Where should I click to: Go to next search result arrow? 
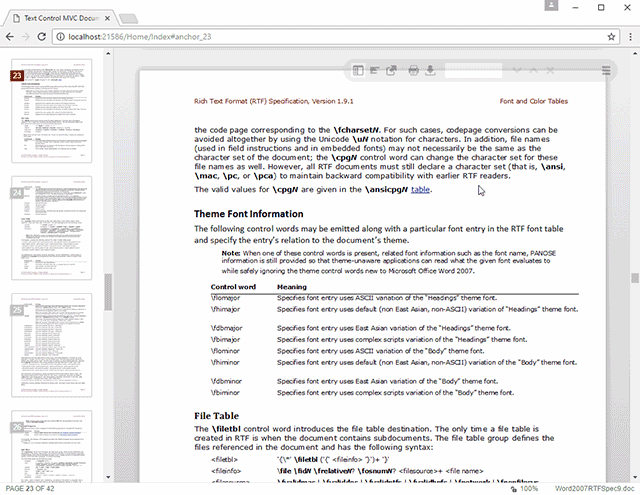517,71
